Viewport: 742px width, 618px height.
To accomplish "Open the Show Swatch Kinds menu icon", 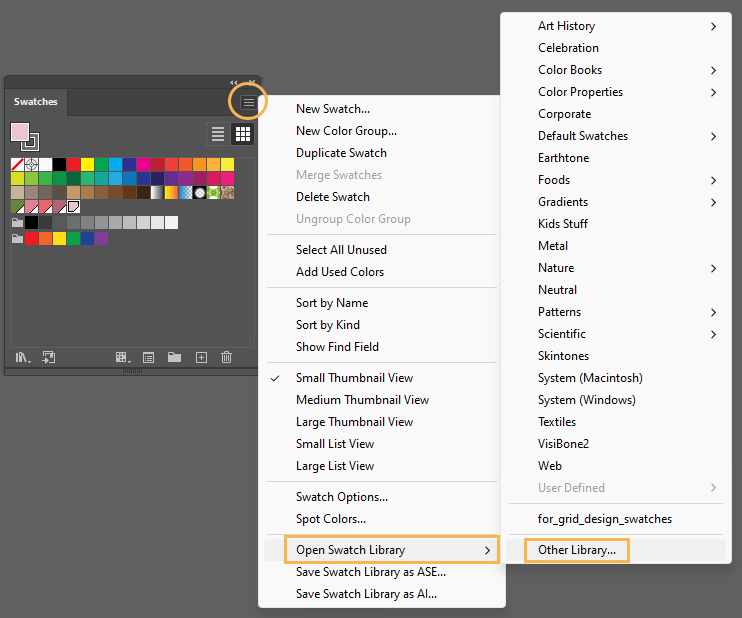I will coord(122,357).
